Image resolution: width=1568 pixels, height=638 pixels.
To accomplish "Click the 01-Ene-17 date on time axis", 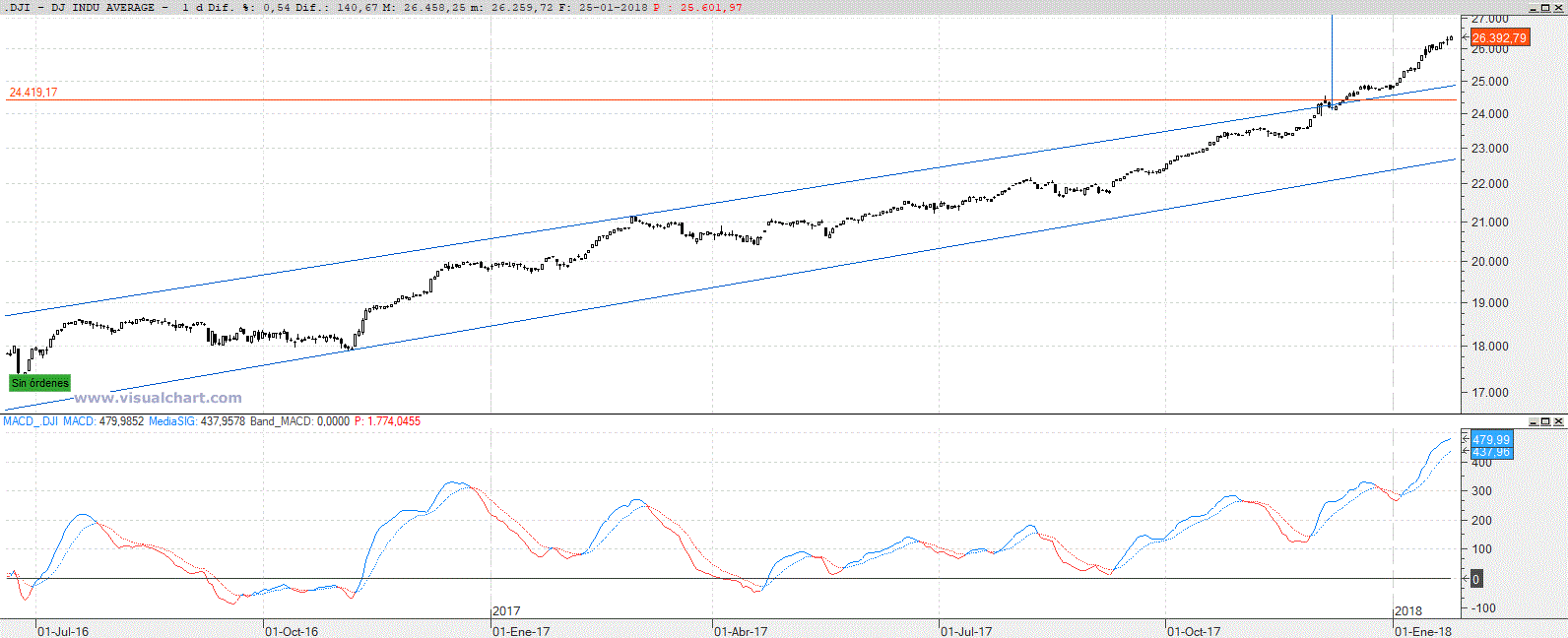I will pos(521,631).
